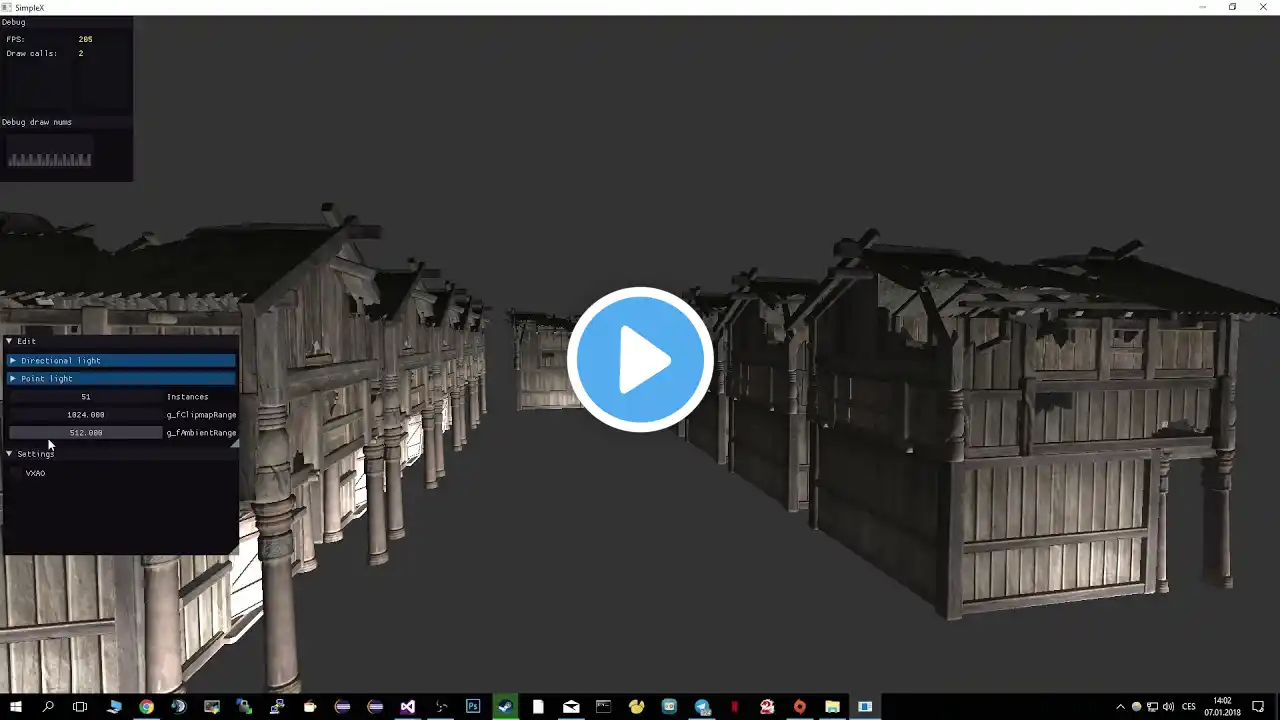Open Visual Studio from the taskbar
The width and height of the screenshot is (1280, 720).
click(x=408, y=707)
